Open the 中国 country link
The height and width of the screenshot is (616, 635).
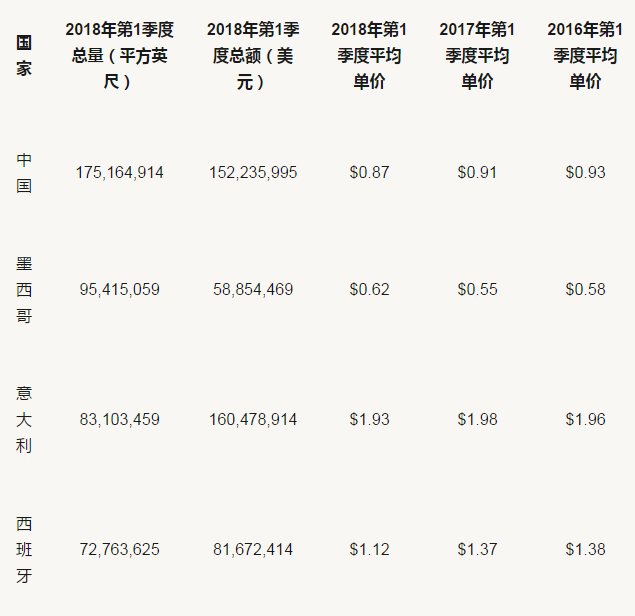24,173
